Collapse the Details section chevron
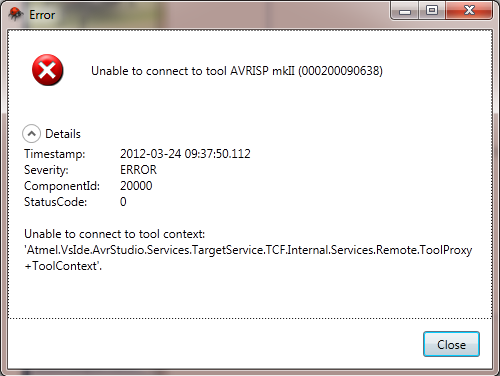Image resolution: width=500 pixels, height=376 pixels. 31,134
